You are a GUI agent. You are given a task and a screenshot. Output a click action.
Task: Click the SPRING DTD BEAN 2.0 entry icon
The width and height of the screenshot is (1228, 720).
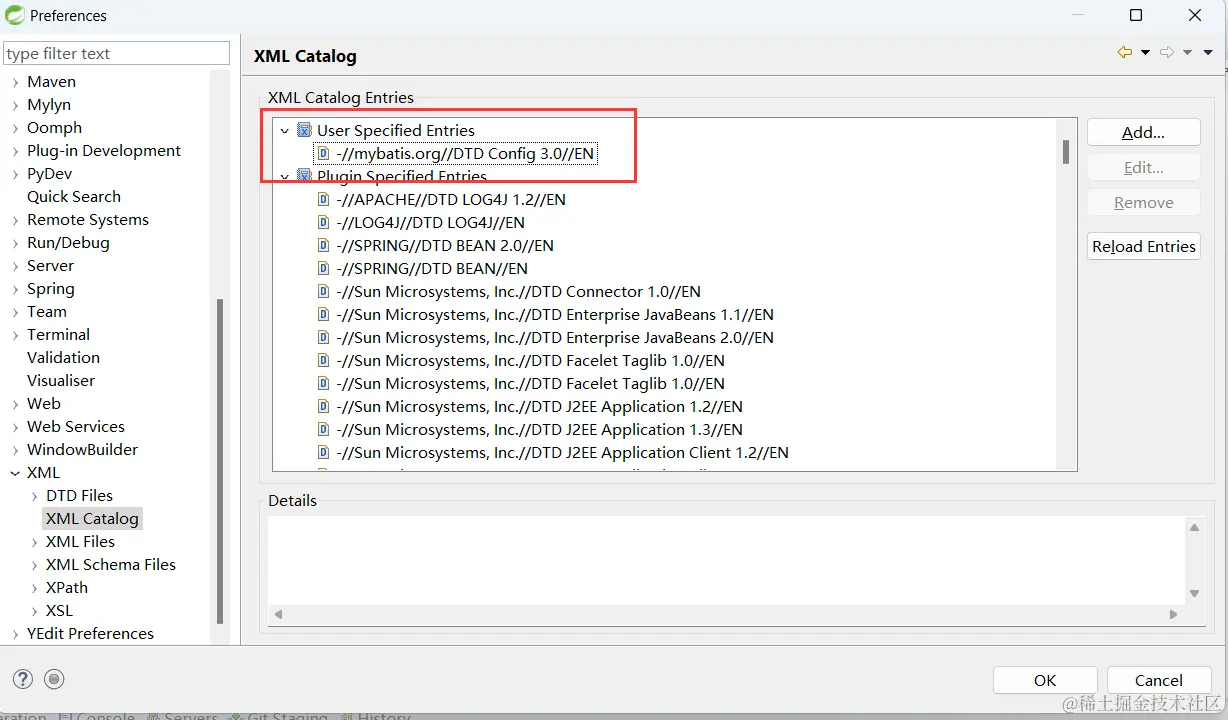click(323, 245)
